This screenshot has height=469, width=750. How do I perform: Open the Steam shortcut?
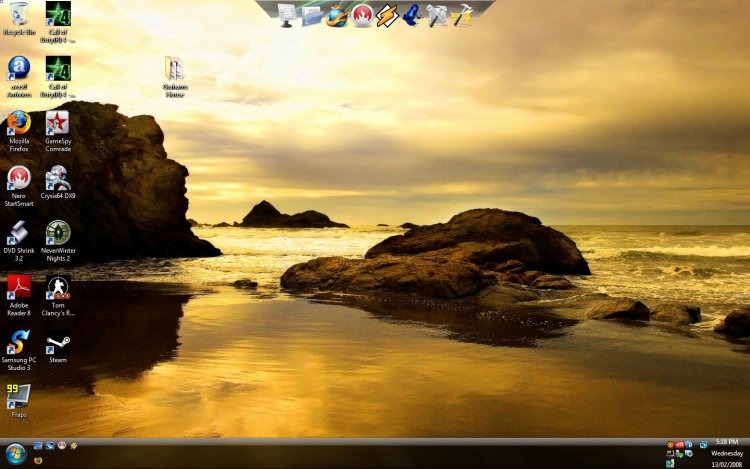pyautogui.click(x=58, y=343)
